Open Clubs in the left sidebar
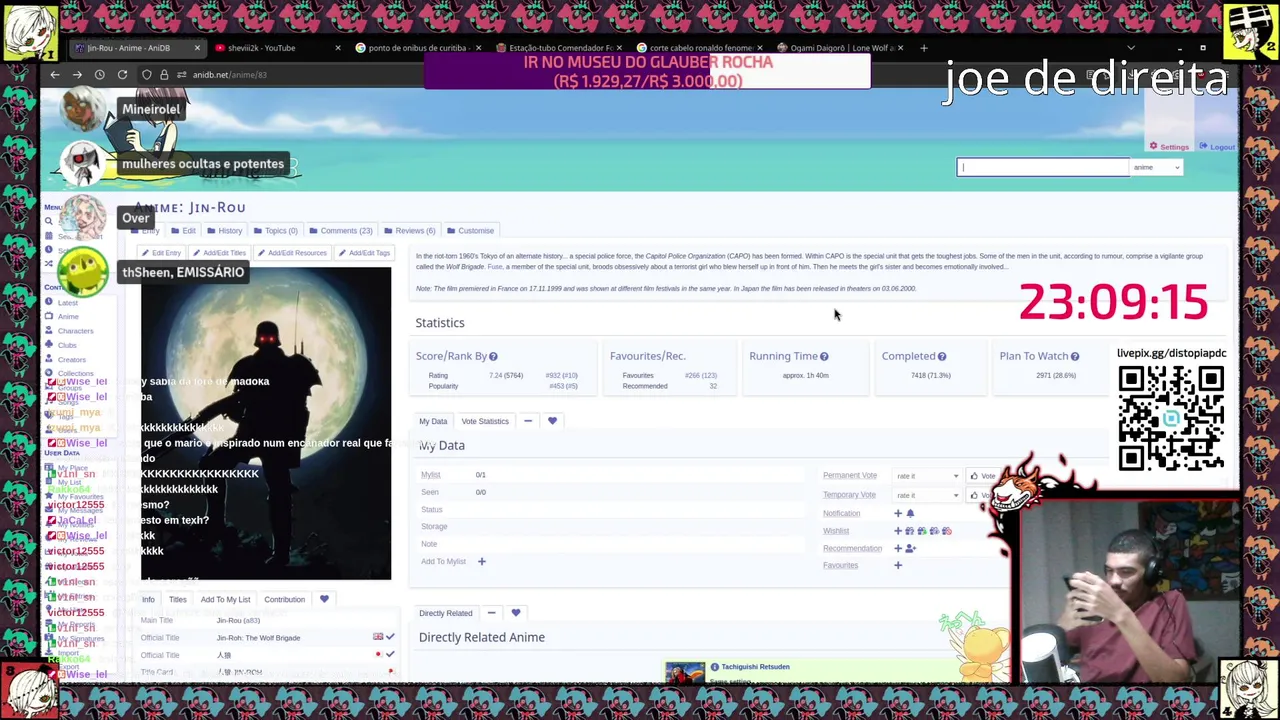Screen dimensions: 1280x720 pos(67,345)
